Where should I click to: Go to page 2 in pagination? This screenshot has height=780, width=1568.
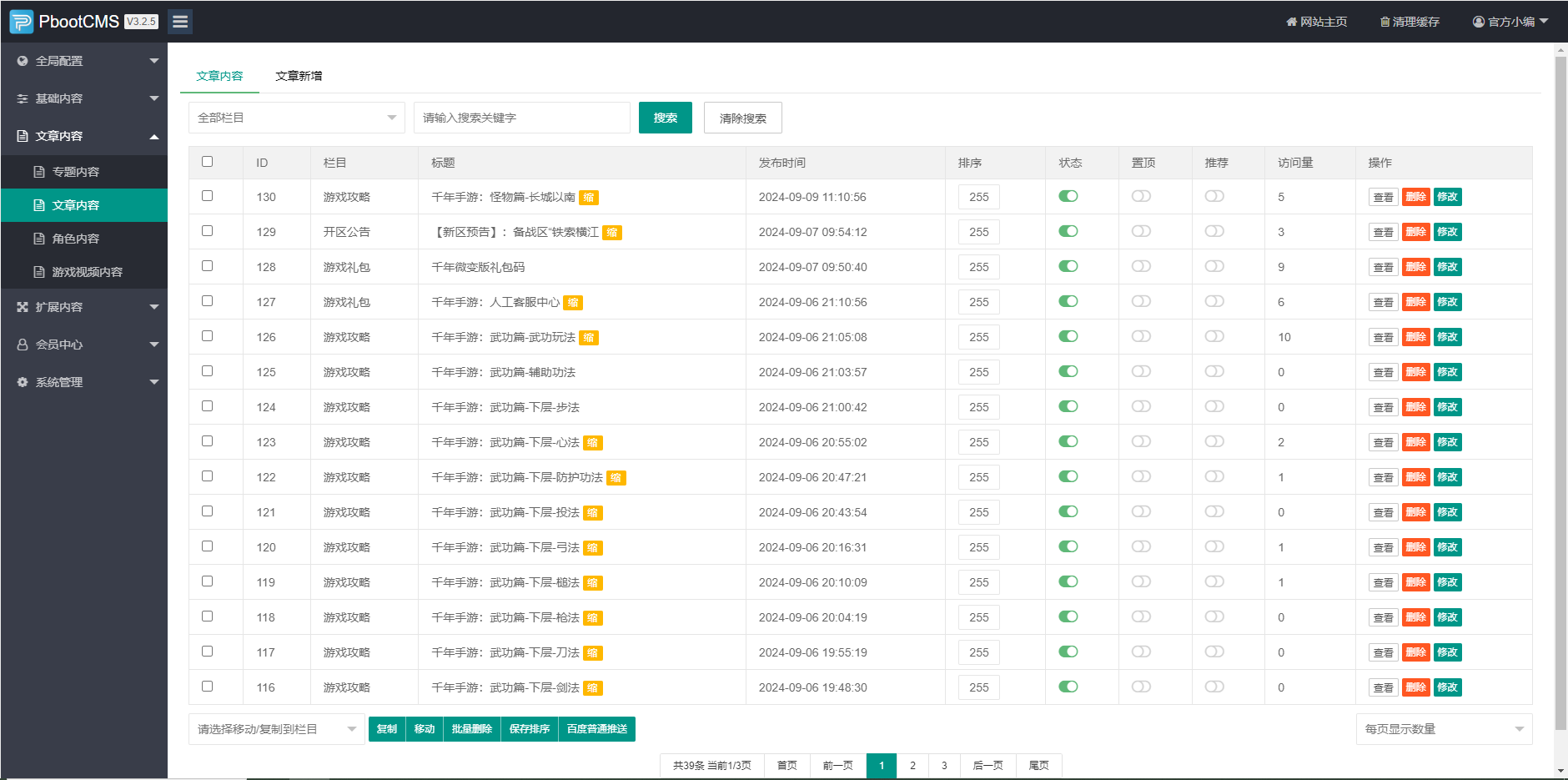pos(912,766)
